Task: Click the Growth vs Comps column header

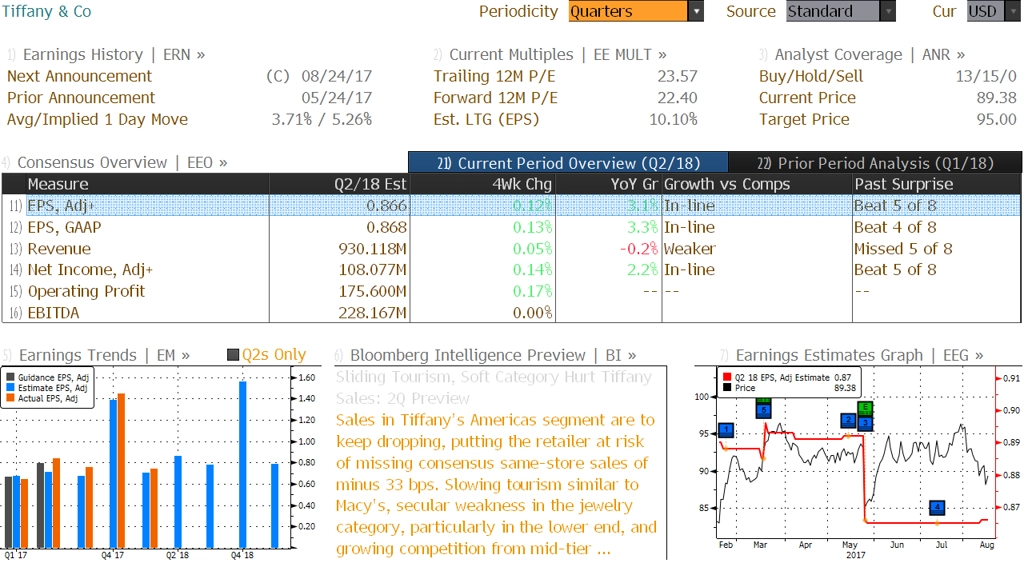Action: (x=757, y=184)
